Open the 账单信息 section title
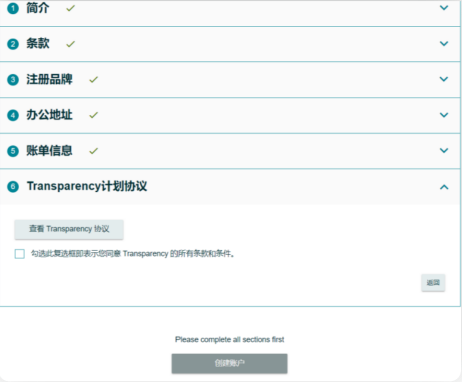This screenshot has width=462, height=382. (49, 151)
